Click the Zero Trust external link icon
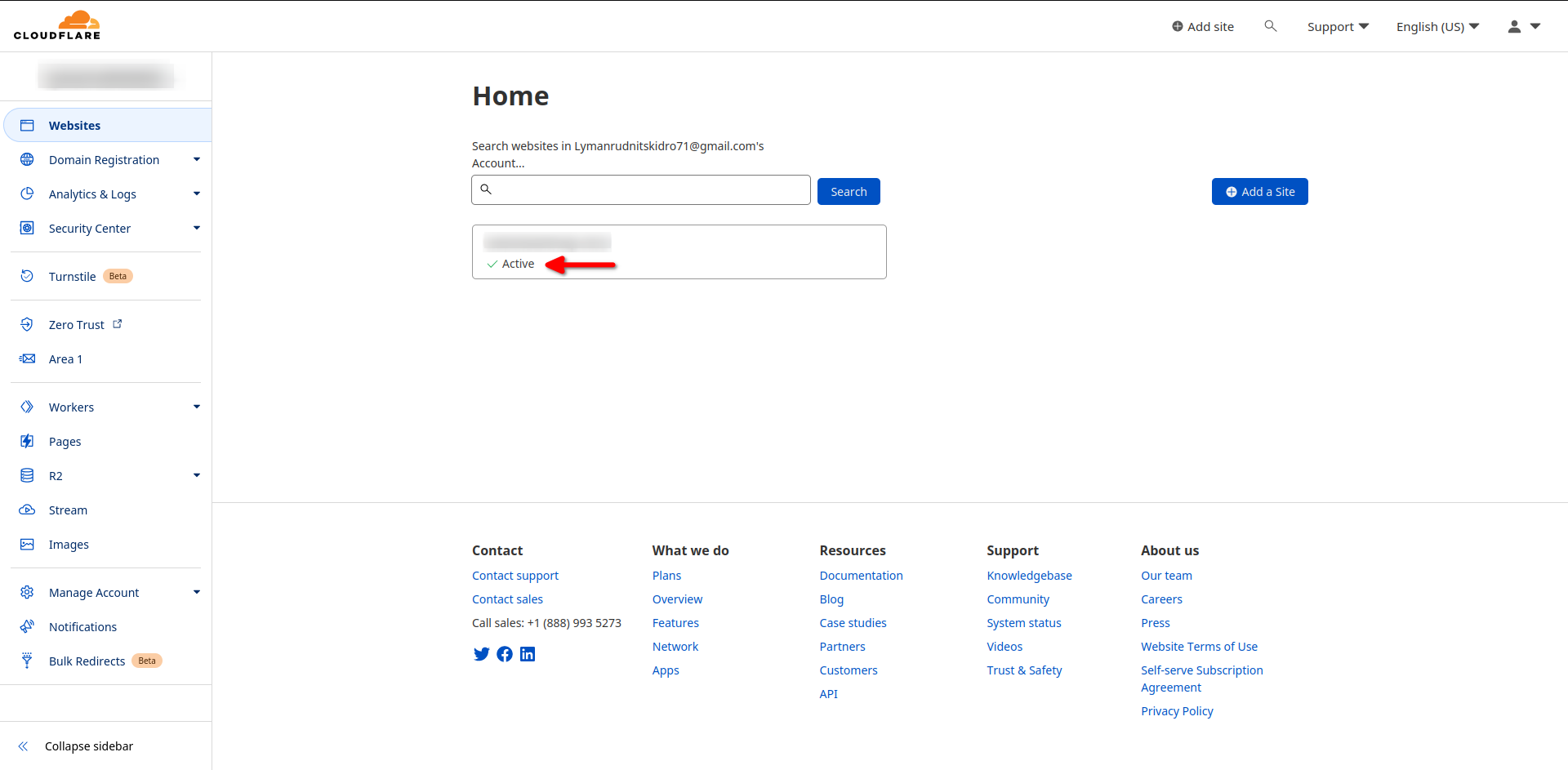This screenshot has width=1568, height=770. [x=118, y=324]
